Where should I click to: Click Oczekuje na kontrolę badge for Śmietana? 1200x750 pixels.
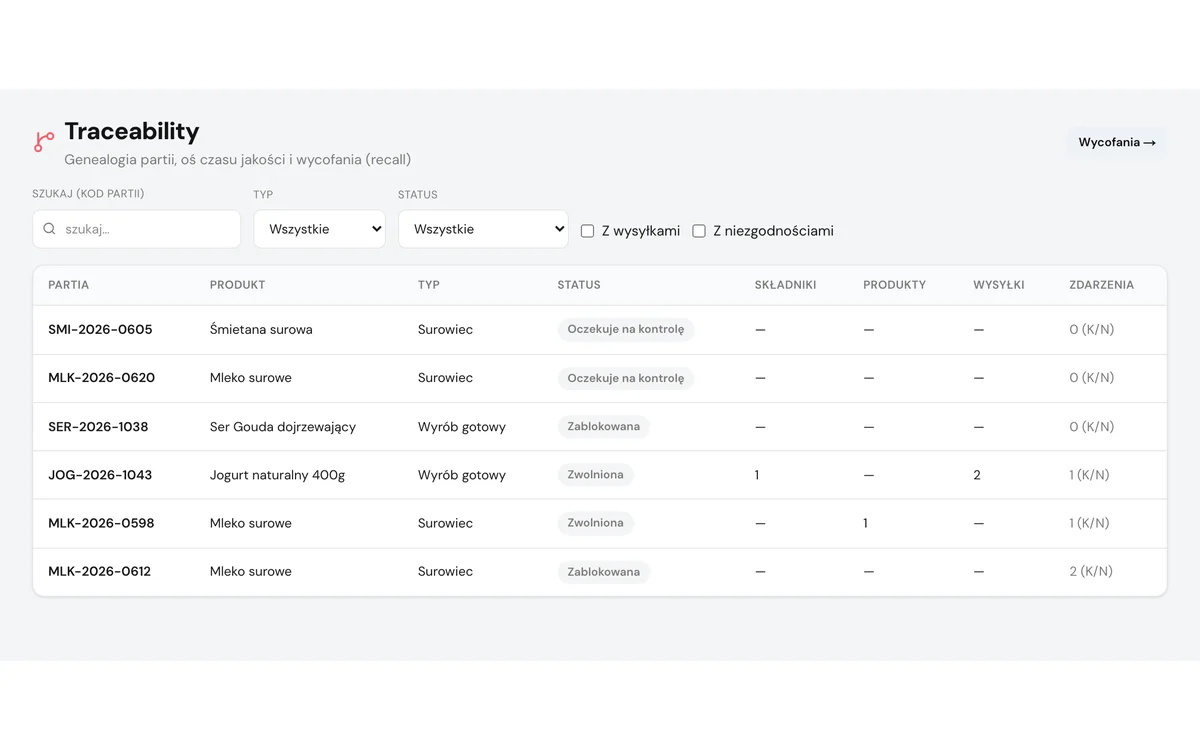tap(626, 329)
